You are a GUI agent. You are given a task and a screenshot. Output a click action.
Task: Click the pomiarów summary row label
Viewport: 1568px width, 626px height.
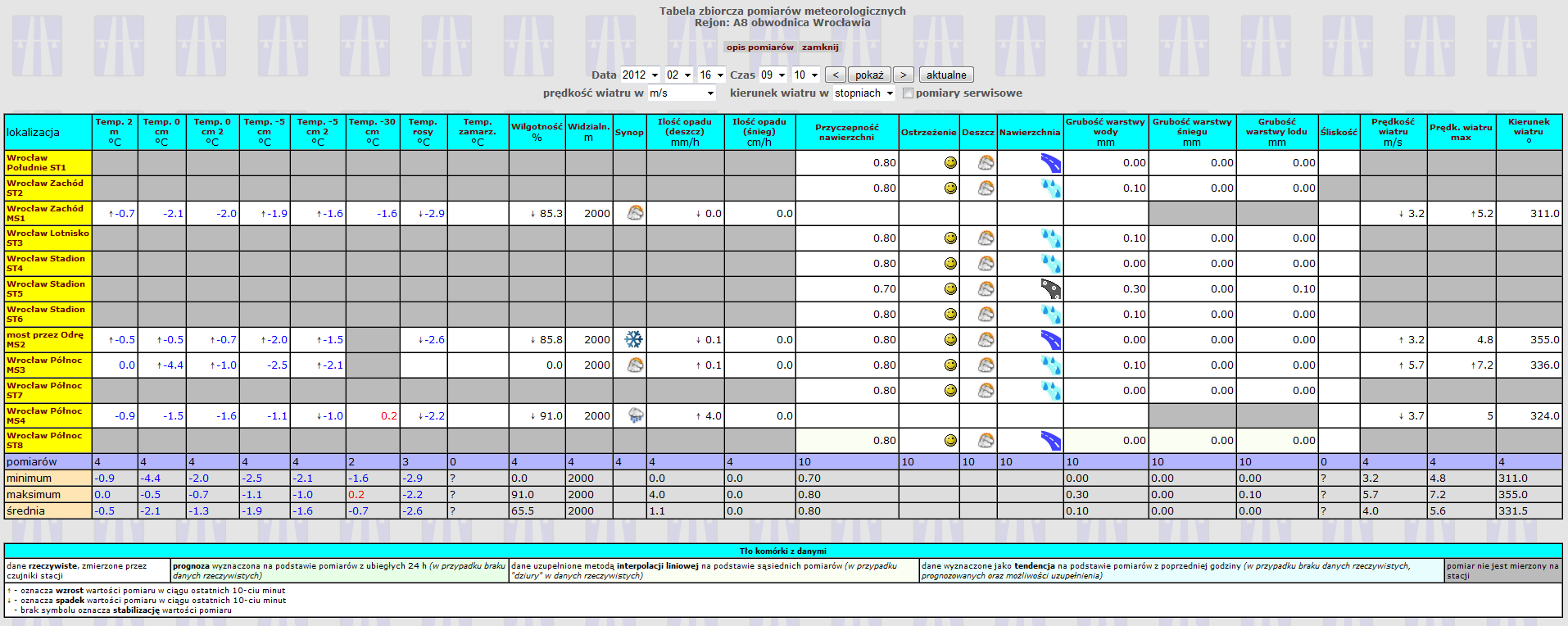[x=48, y=461]
